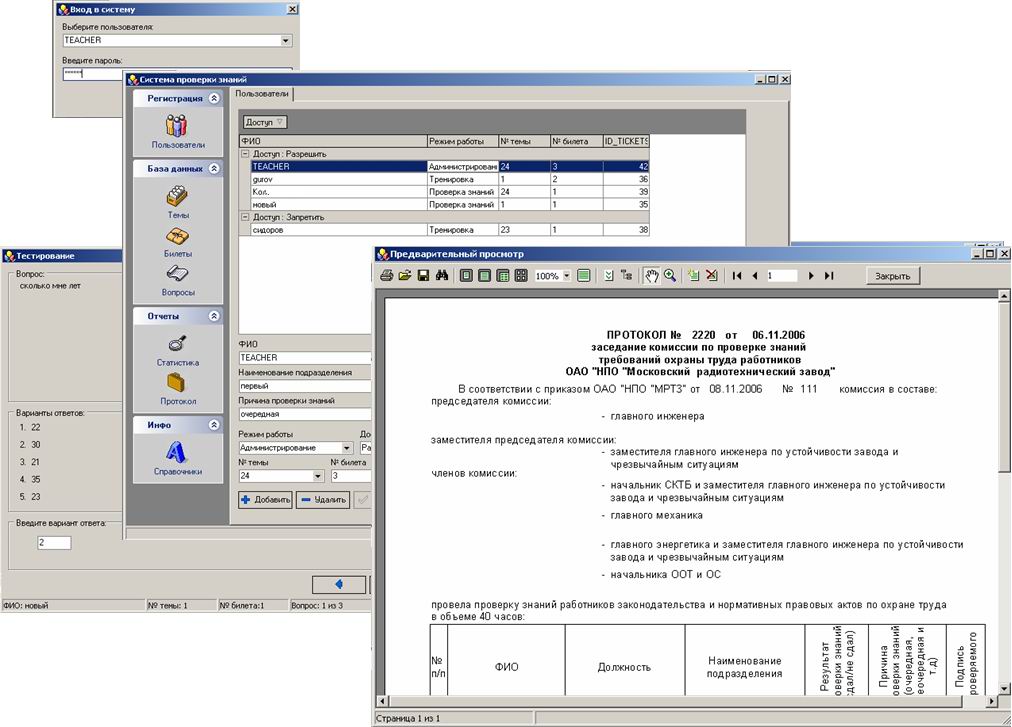Image resolution: width=1012 pixels, height=727 pixels.
Task: Collapse the Доступ : Разрешить group
Action: tap(245, 154)
